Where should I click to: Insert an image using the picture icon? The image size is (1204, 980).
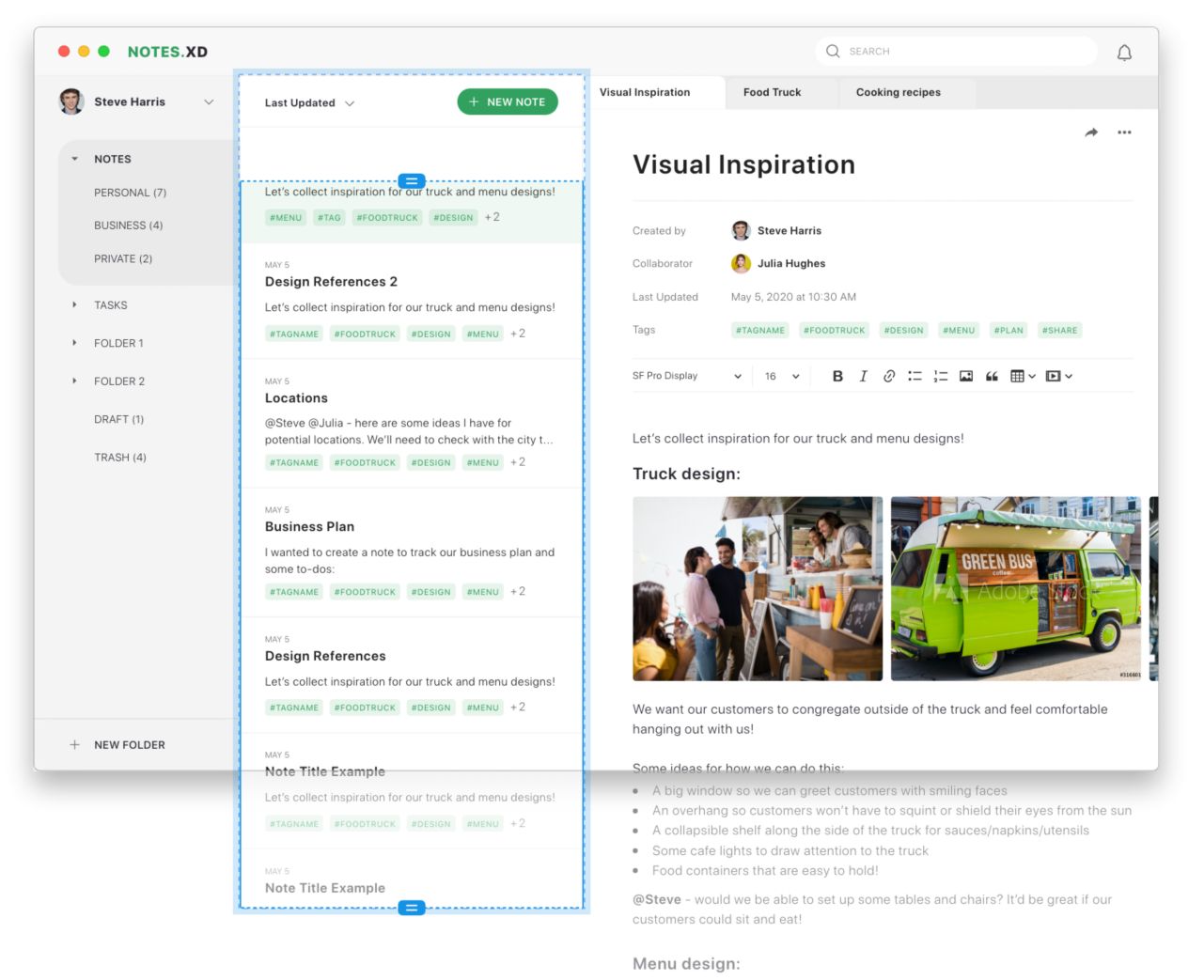[965, 376]
